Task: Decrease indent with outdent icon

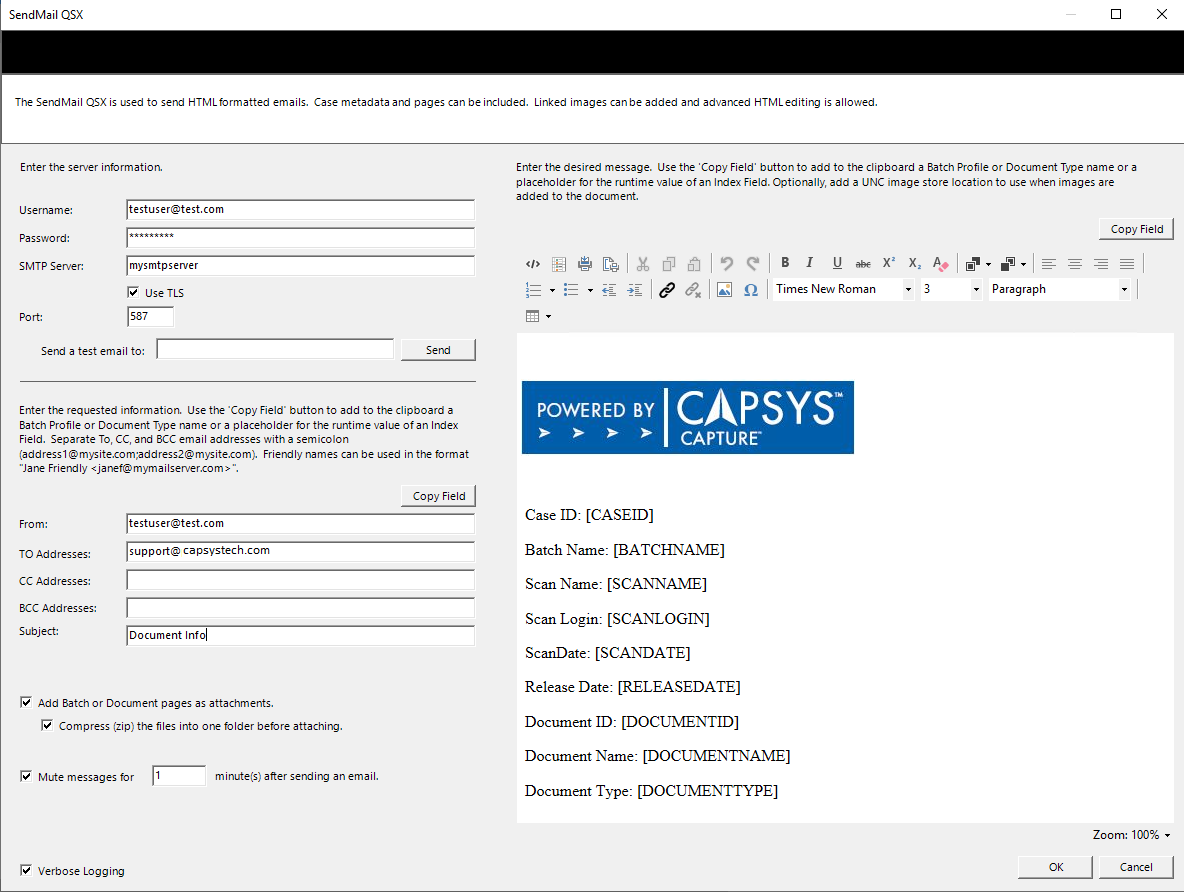Action: tap(609, 290)
